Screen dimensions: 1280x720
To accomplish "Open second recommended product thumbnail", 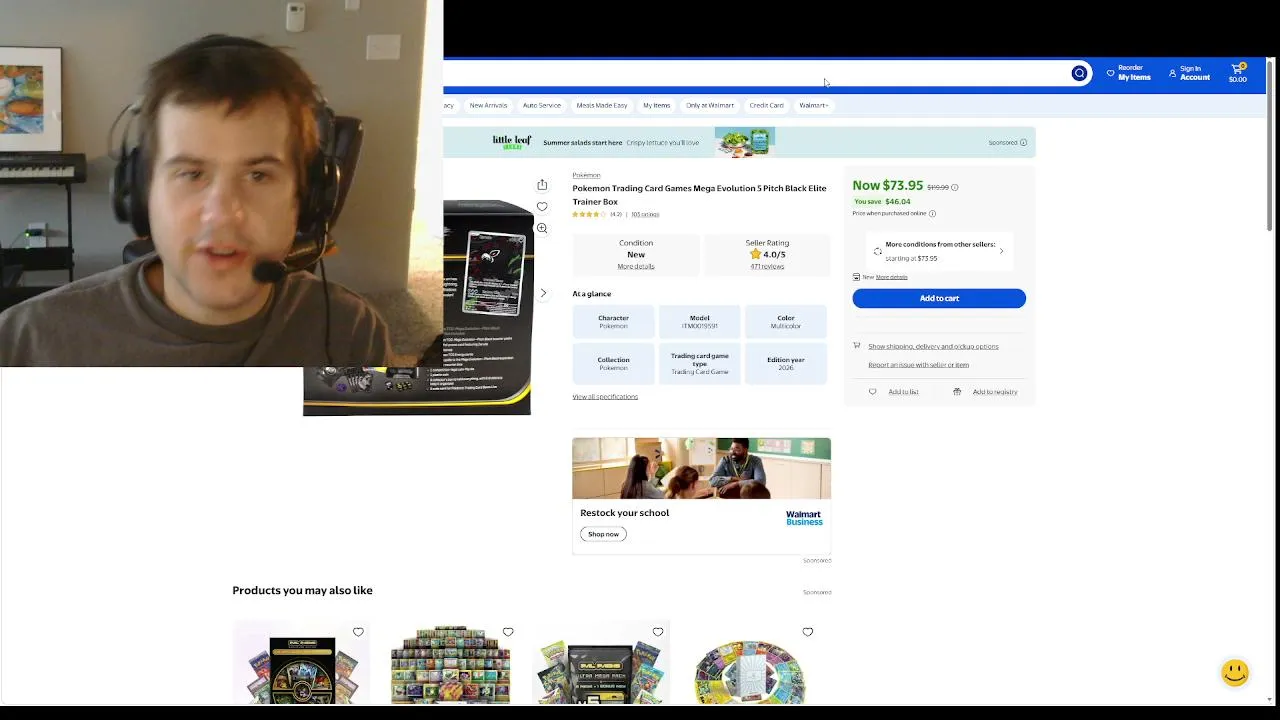I will point(450,665).
